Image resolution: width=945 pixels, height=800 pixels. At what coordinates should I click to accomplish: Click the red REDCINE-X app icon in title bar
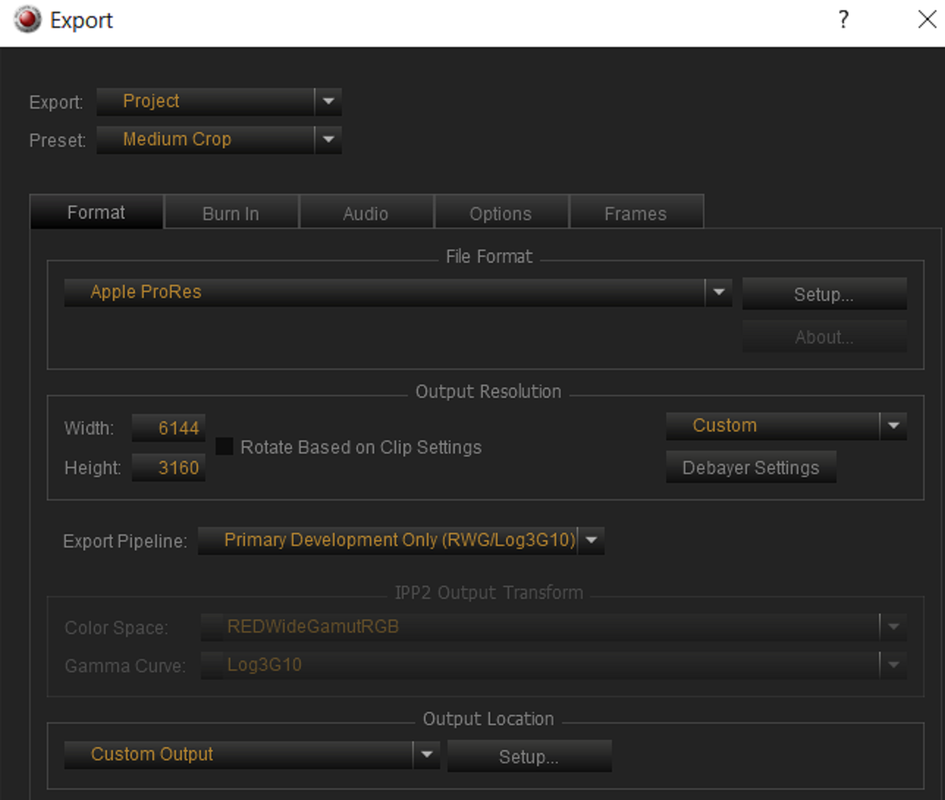coord(27,19)
